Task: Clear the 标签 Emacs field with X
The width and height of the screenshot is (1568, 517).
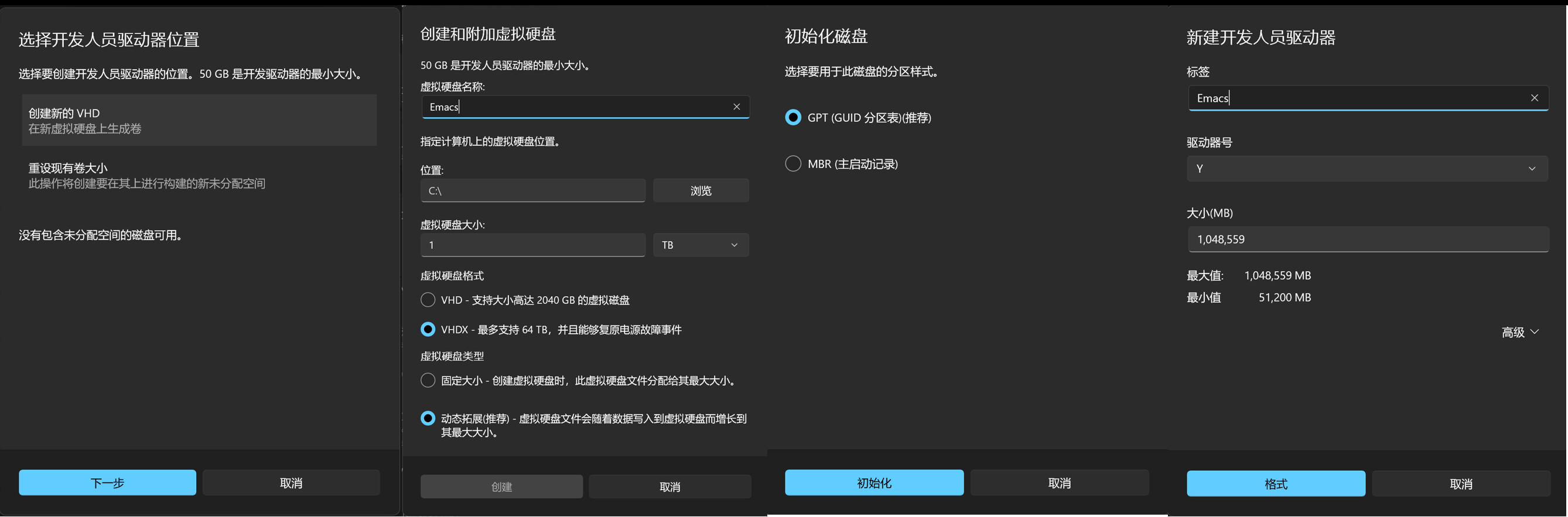Action: [x=1535, y=98]
